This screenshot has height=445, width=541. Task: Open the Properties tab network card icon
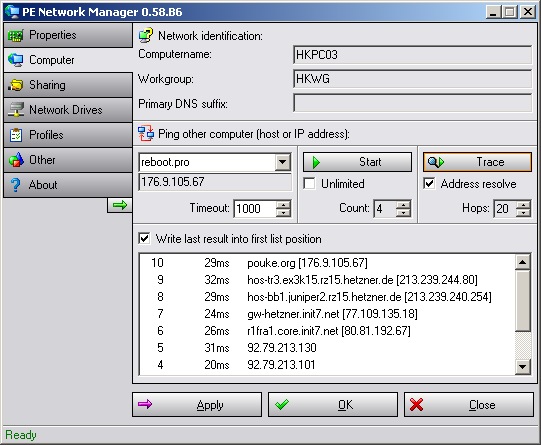tap(16, 35)
